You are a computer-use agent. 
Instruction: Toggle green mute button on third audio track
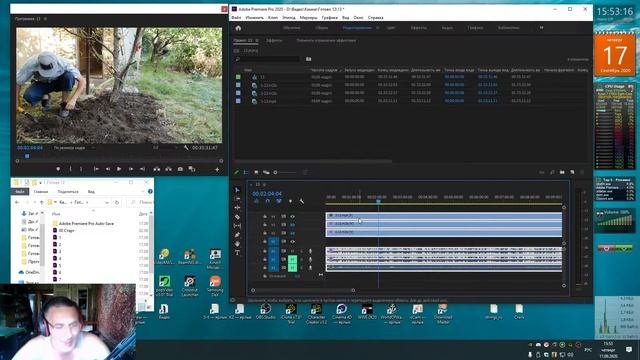pos(292,268)
